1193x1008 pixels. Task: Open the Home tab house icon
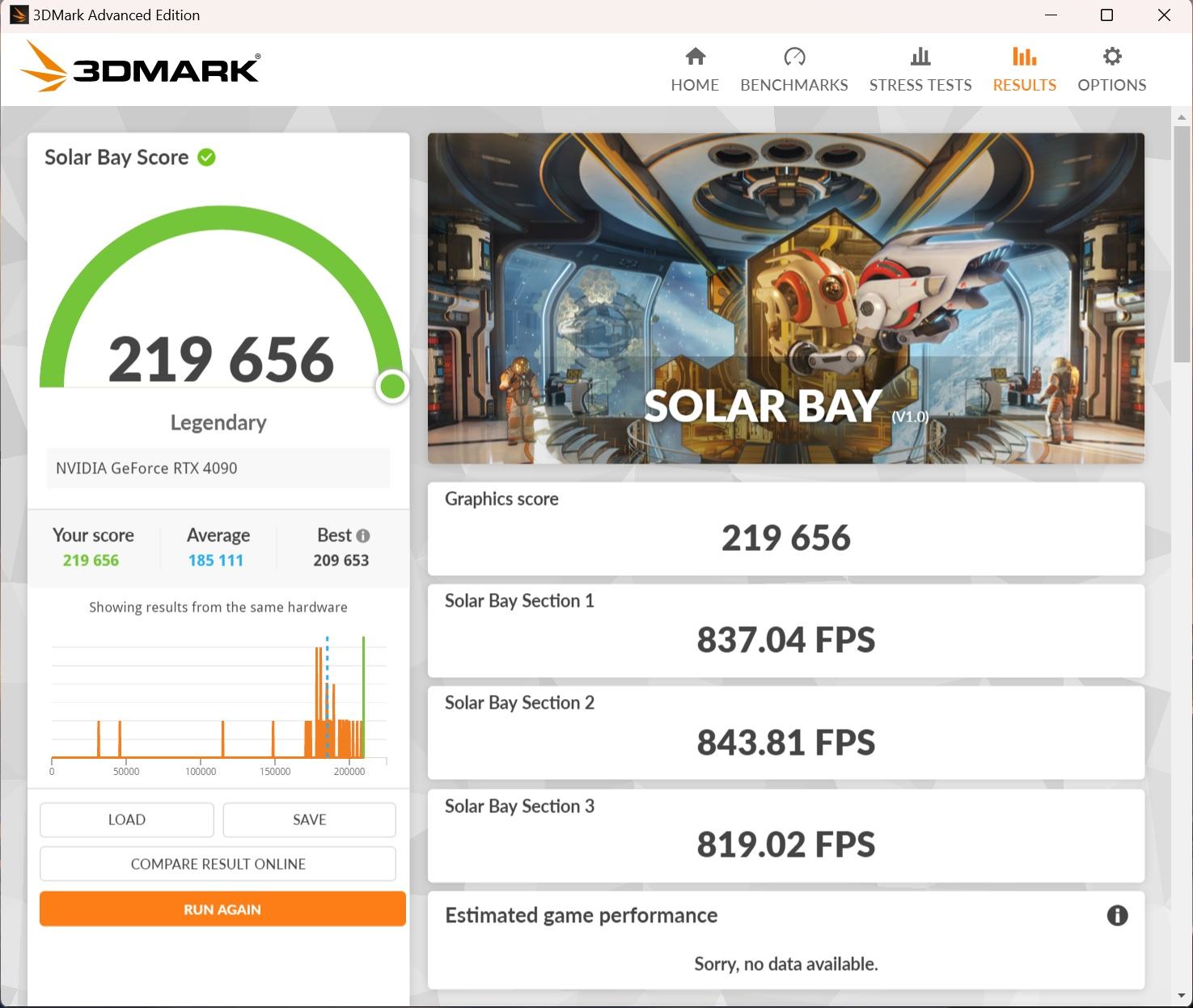click(x=695, y=56)
